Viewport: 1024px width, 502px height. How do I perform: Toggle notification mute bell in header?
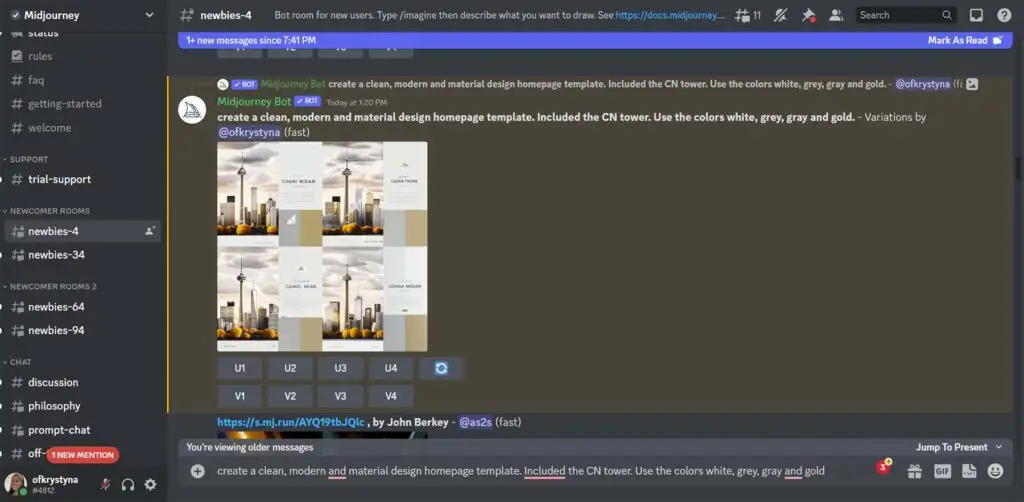point(780,15)
